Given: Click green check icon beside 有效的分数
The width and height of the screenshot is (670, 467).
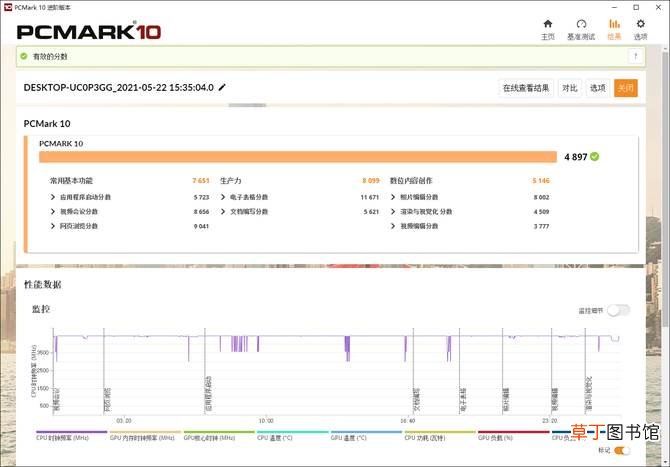Looking at the screenshot, I should [x=24, y=56].
